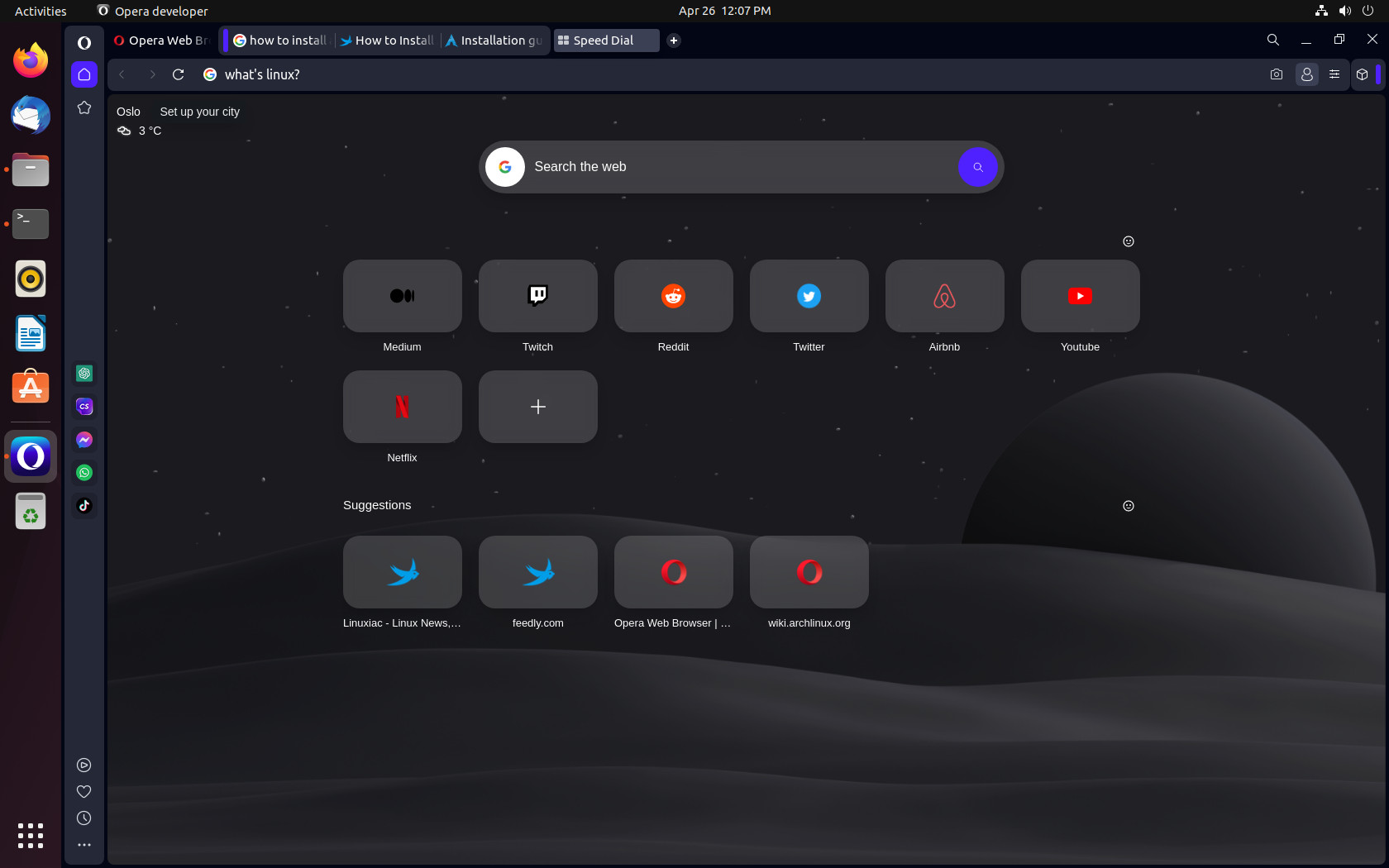This screenshot has height=868, width=1389.
Task: Switch to 'How to Install' Linuxiac tab
Action: pyautogui.click(x=387, y=41)
